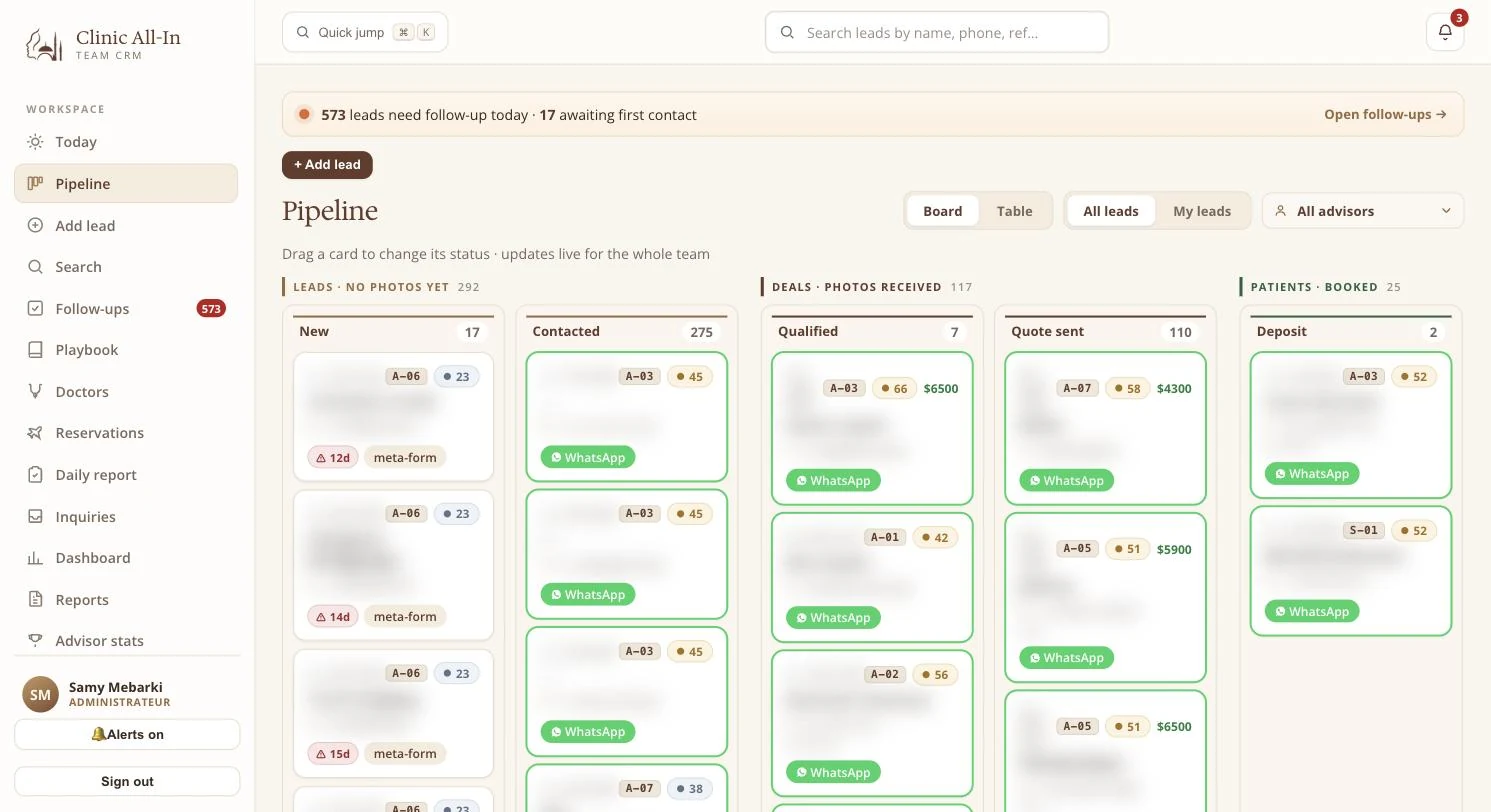
Task: Click the S-01 card tag
Action: point(1364,531)
